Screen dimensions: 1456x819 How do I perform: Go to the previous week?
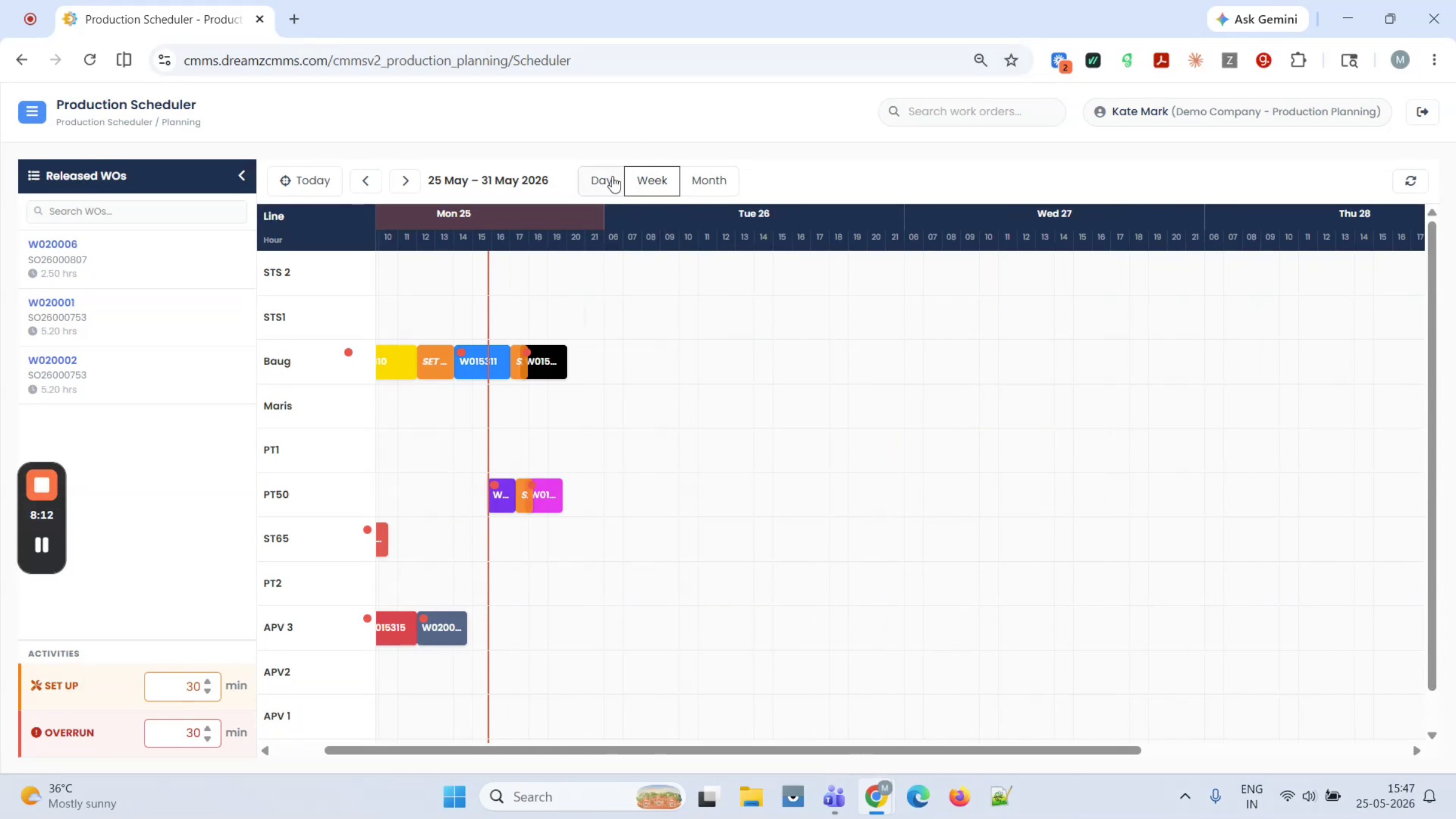(x=365, y=181)
